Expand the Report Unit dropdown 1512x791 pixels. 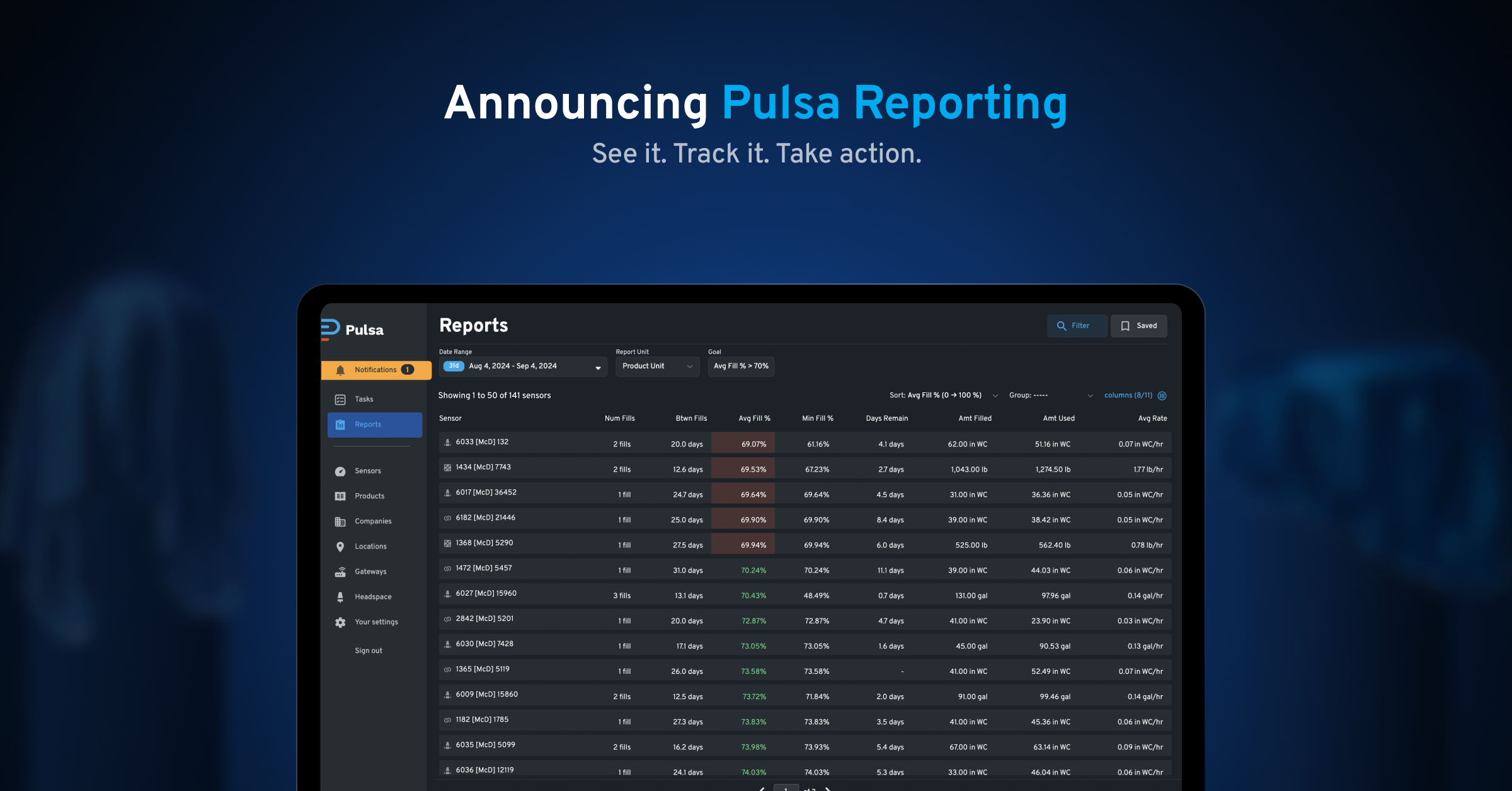pyautogui.click(x=657, y=366)
